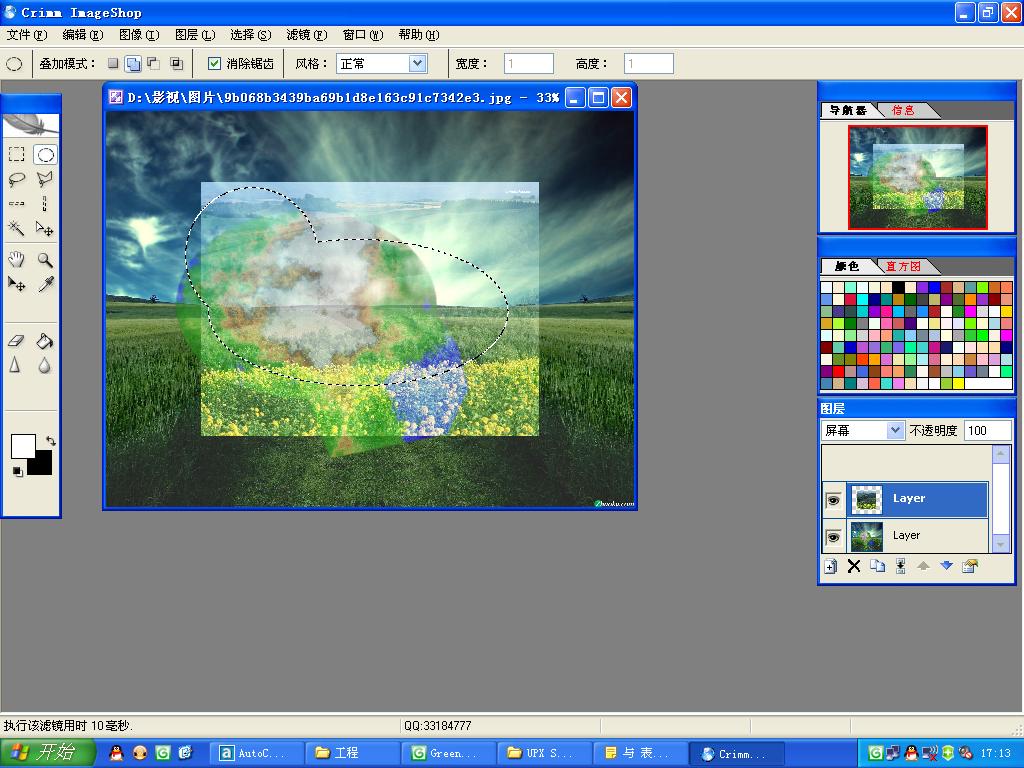Viewport: 1024px width, 768px height.
Task: Switch to the 信息 info tab
Action: tap(903, 110)
